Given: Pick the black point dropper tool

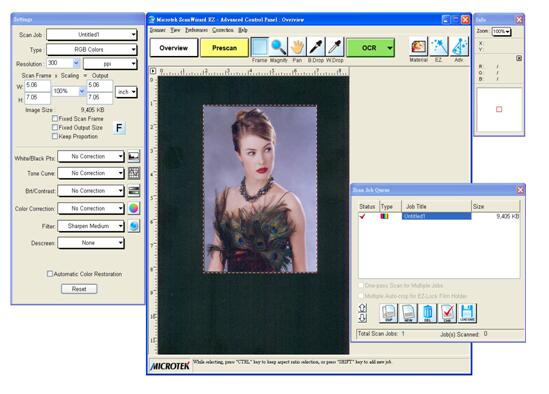Looking at the screenshot, I should click(x=316, y=47).
